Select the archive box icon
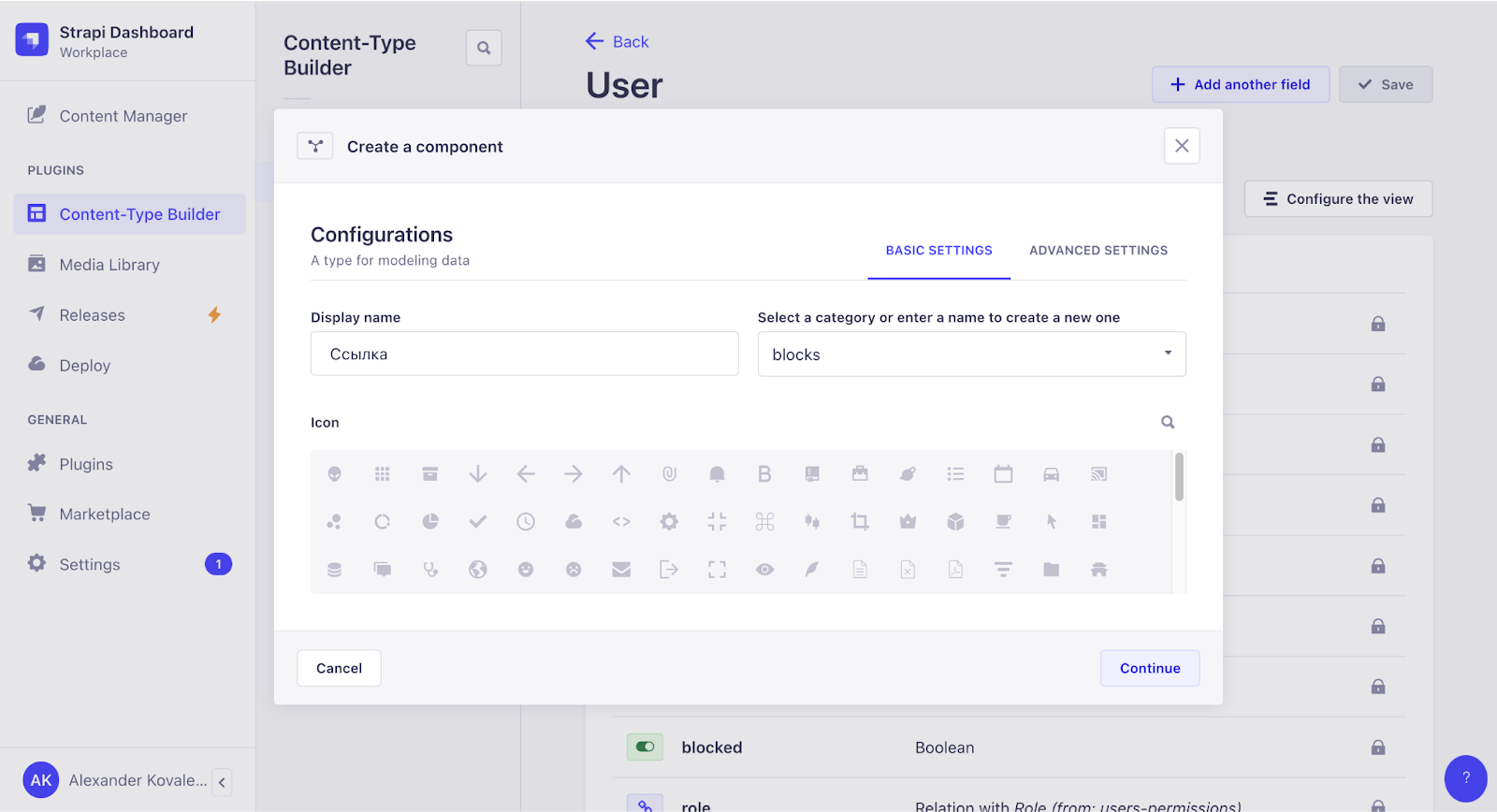Image resolution: width=1497 pixels, height=812 pixels. click(x=430, y=474)
